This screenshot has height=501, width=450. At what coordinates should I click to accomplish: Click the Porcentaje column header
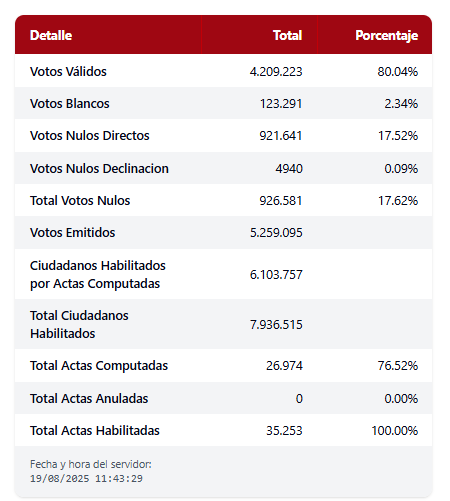[387, 36]
